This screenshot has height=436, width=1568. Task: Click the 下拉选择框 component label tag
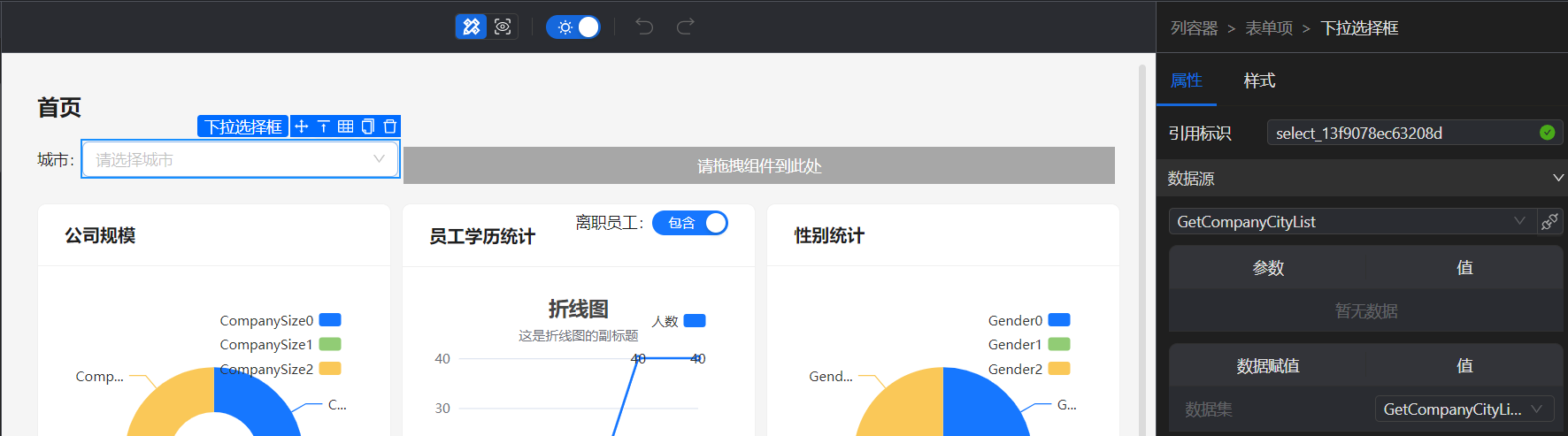click(x=243, y=126)
